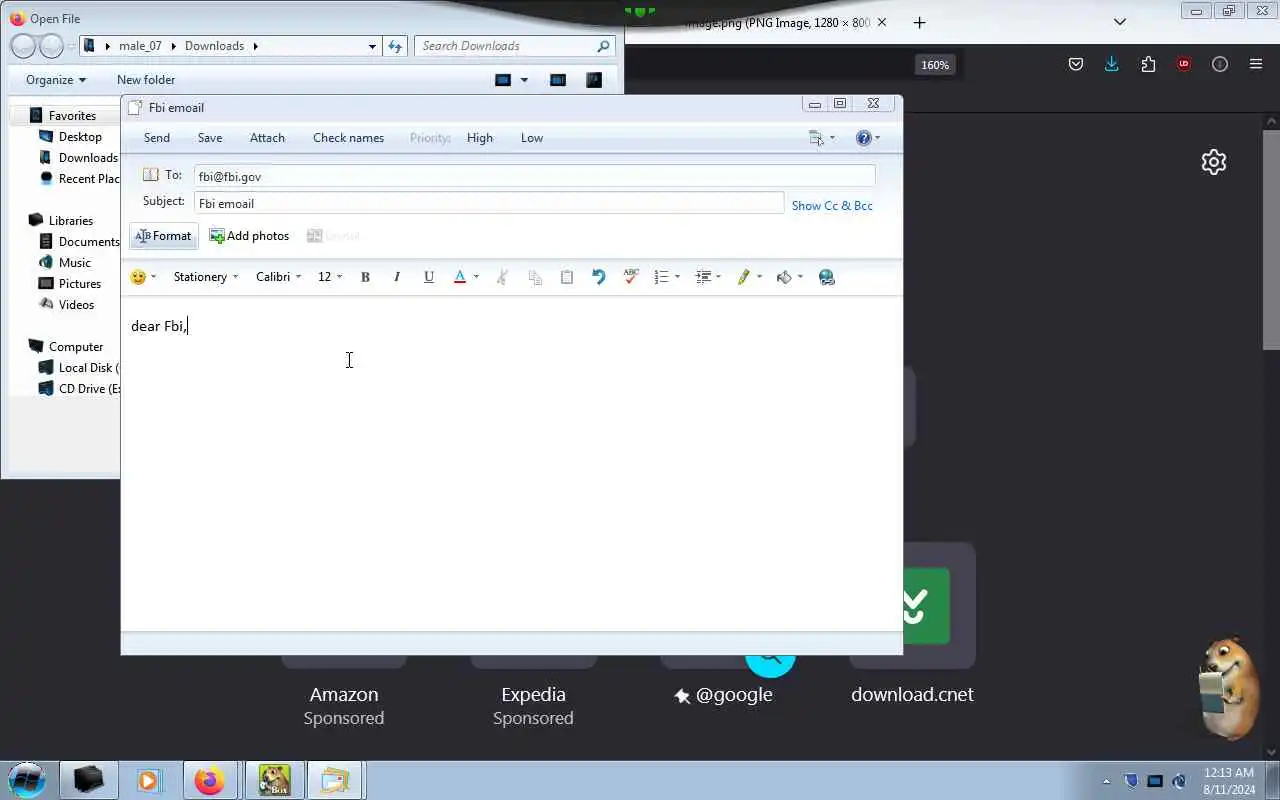List all Firefox tabs with the chevron
This screenshot has height=800, width=1280.
1120,22
